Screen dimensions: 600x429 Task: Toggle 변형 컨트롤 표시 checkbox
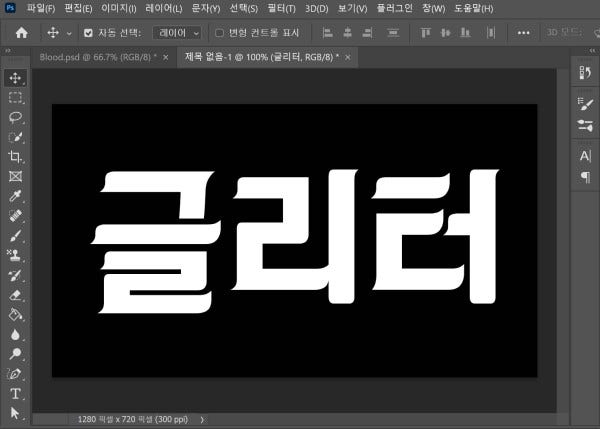pyautogui.click(x=219, y=33)
